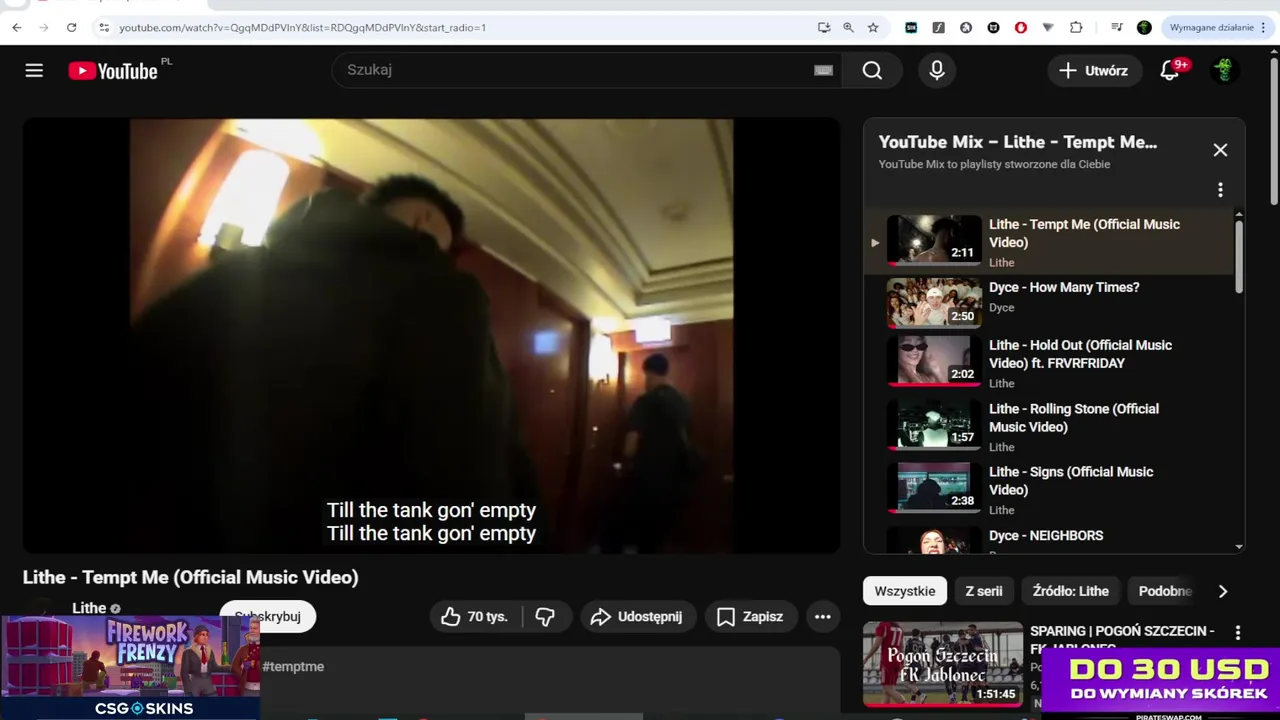Bookmark this page with the star
The height and width of the screenshot is (720, 1280).
873,27
